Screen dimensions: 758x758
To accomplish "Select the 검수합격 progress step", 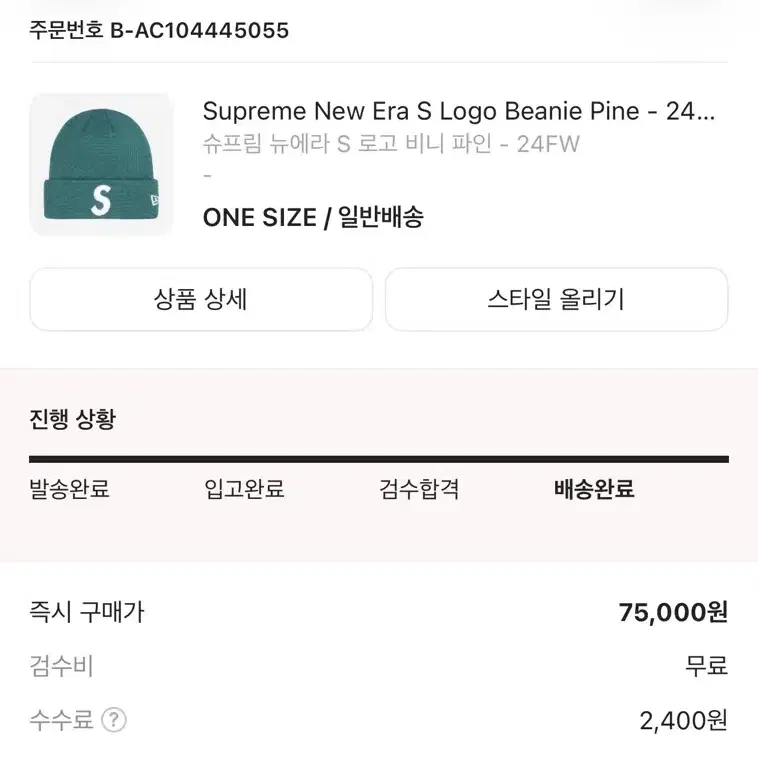I will pyautogui.click(x=419, y=489).
